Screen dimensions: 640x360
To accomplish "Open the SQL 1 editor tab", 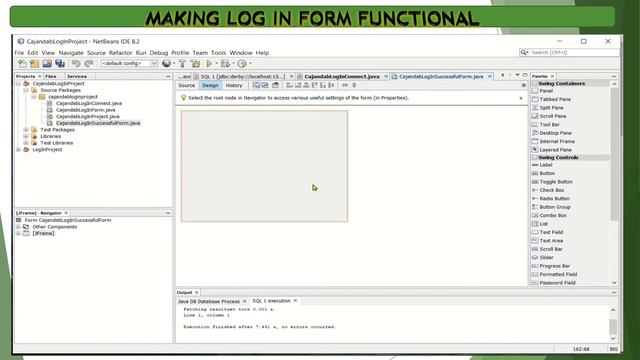I will [242, 76].
